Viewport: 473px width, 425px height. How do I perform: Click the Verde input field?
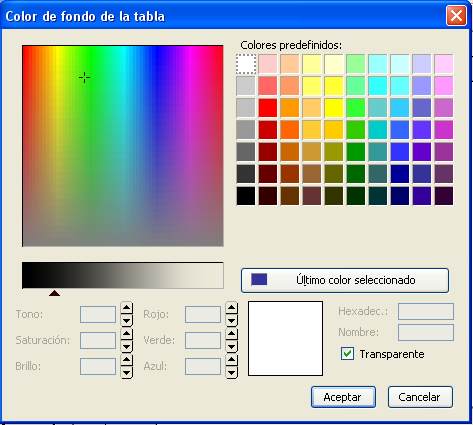point(203,340)
